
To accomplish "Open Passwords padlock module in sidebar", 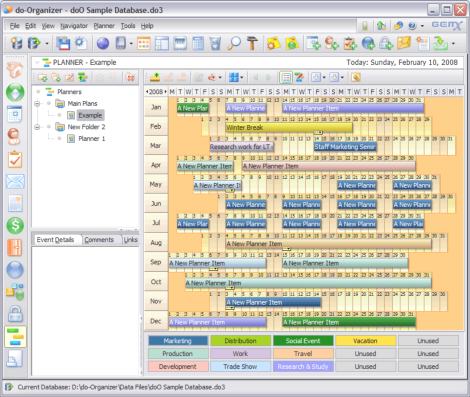I will pyautogui.click(x=15, y=314).
